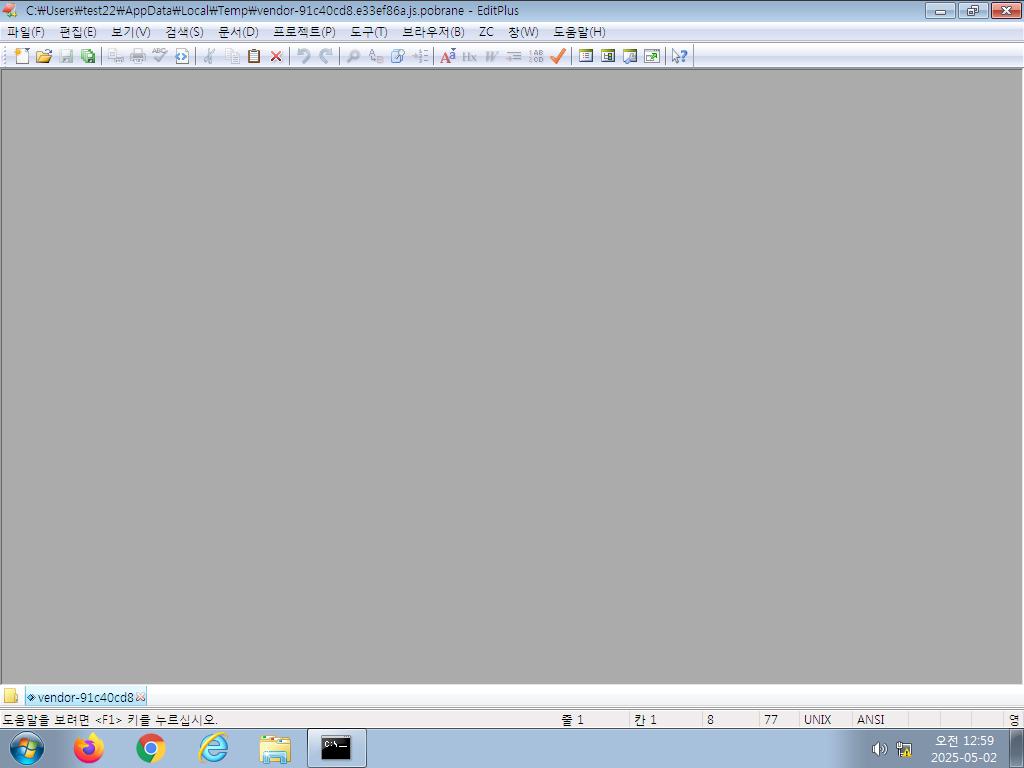Image resolution: width=1024 pixels, height=768 pixels.
Task: Select the vendor-91c40cd8 document tab
Action: (86, 697)
